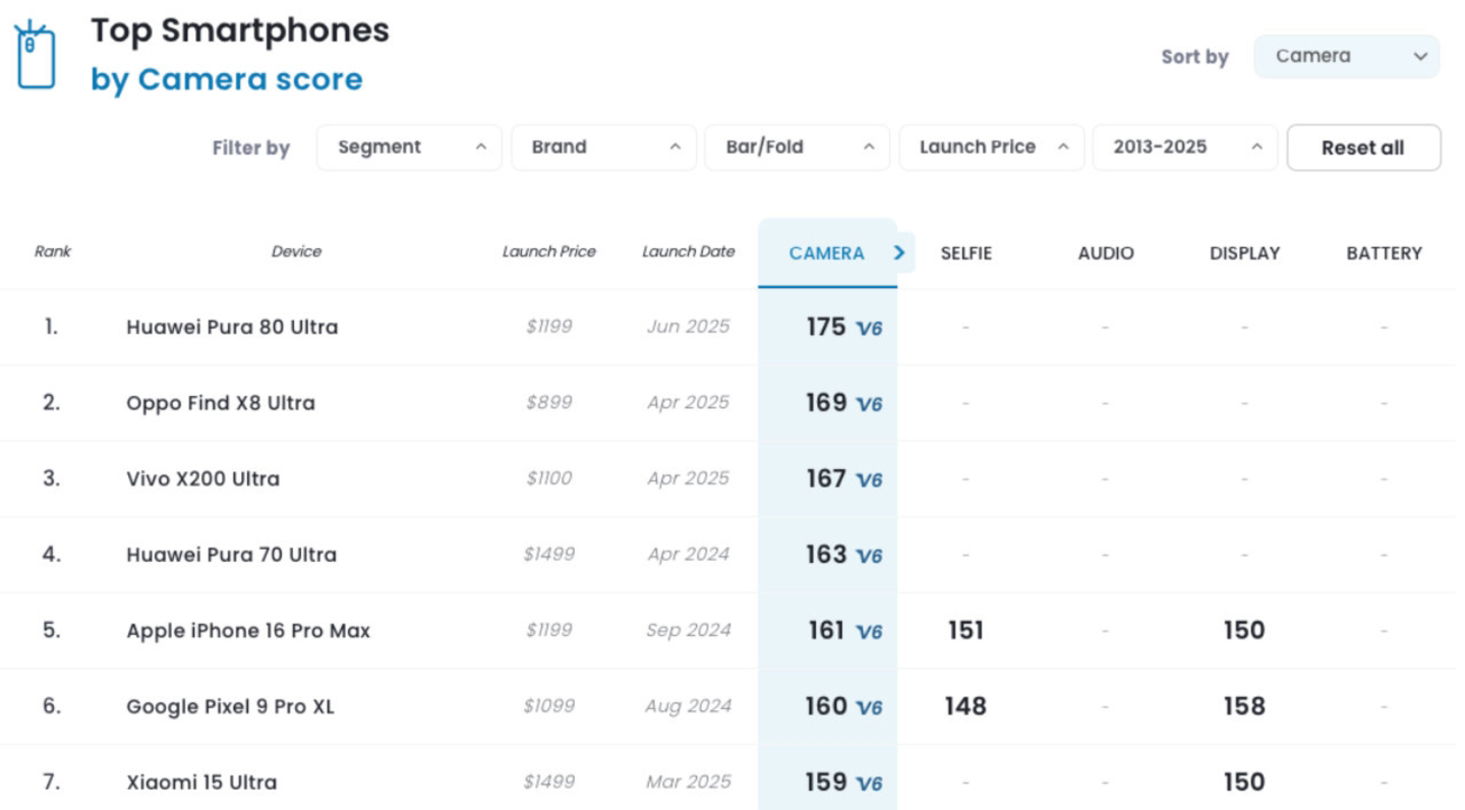
Task: Click the 'by Camera score' subtitle
Action: tap(227, 80)
